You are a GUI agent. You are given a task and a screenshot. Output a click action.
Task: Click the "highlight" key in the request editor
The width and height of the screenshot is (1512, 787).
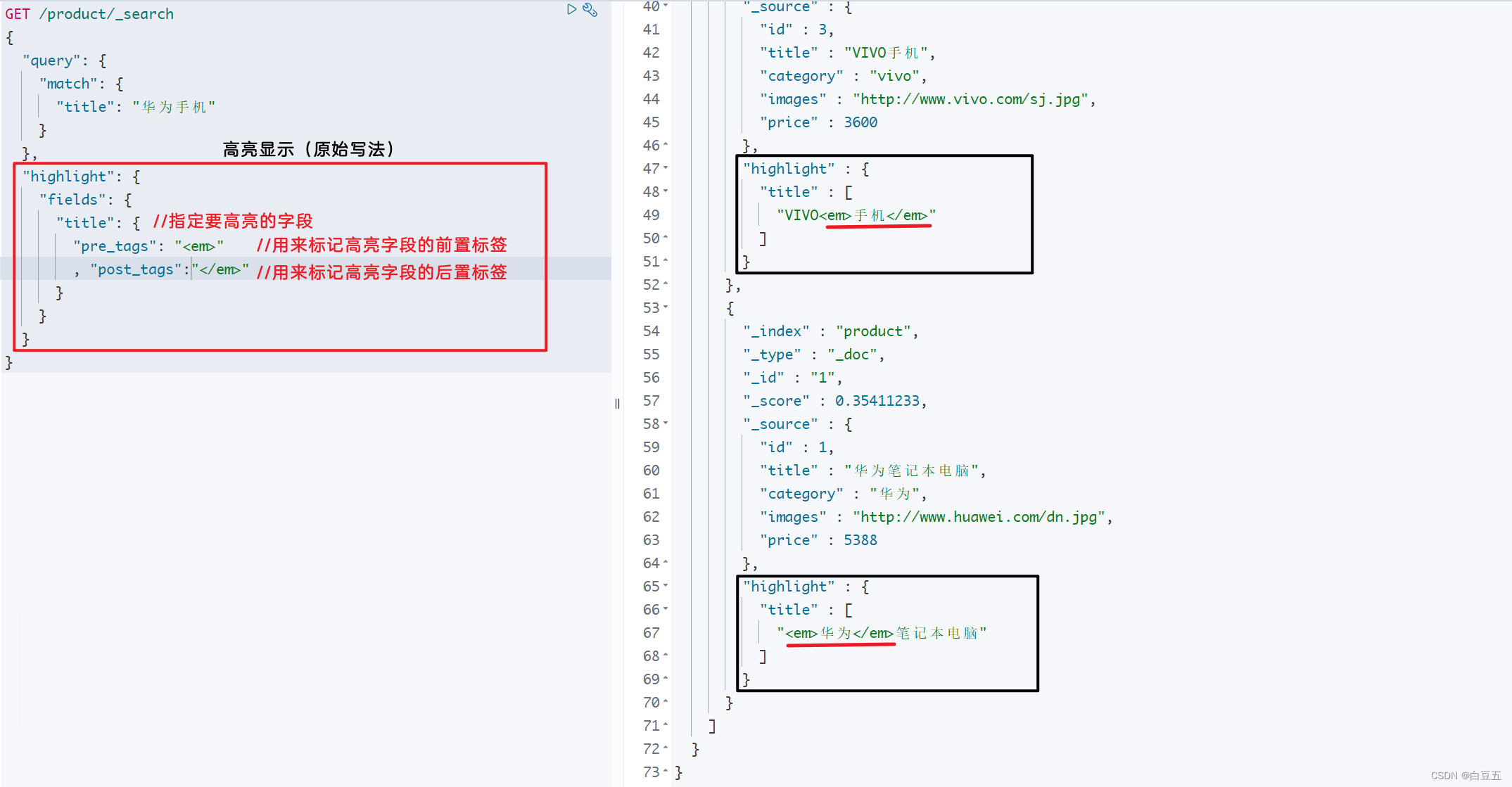pos(69,177)
